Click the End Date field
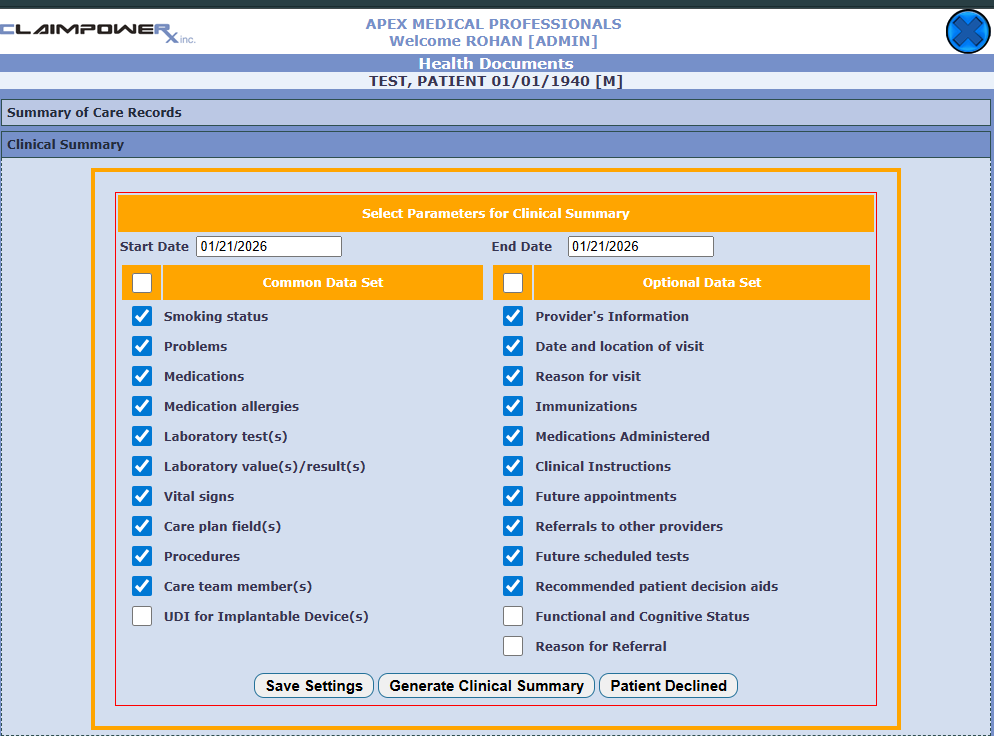The image size is (994, 736). coord(640,247)
